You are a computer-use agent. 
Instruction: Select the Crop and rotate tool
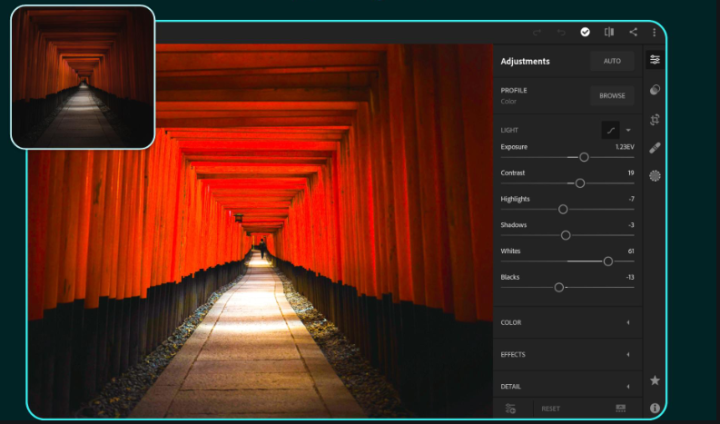click(655, 119)
